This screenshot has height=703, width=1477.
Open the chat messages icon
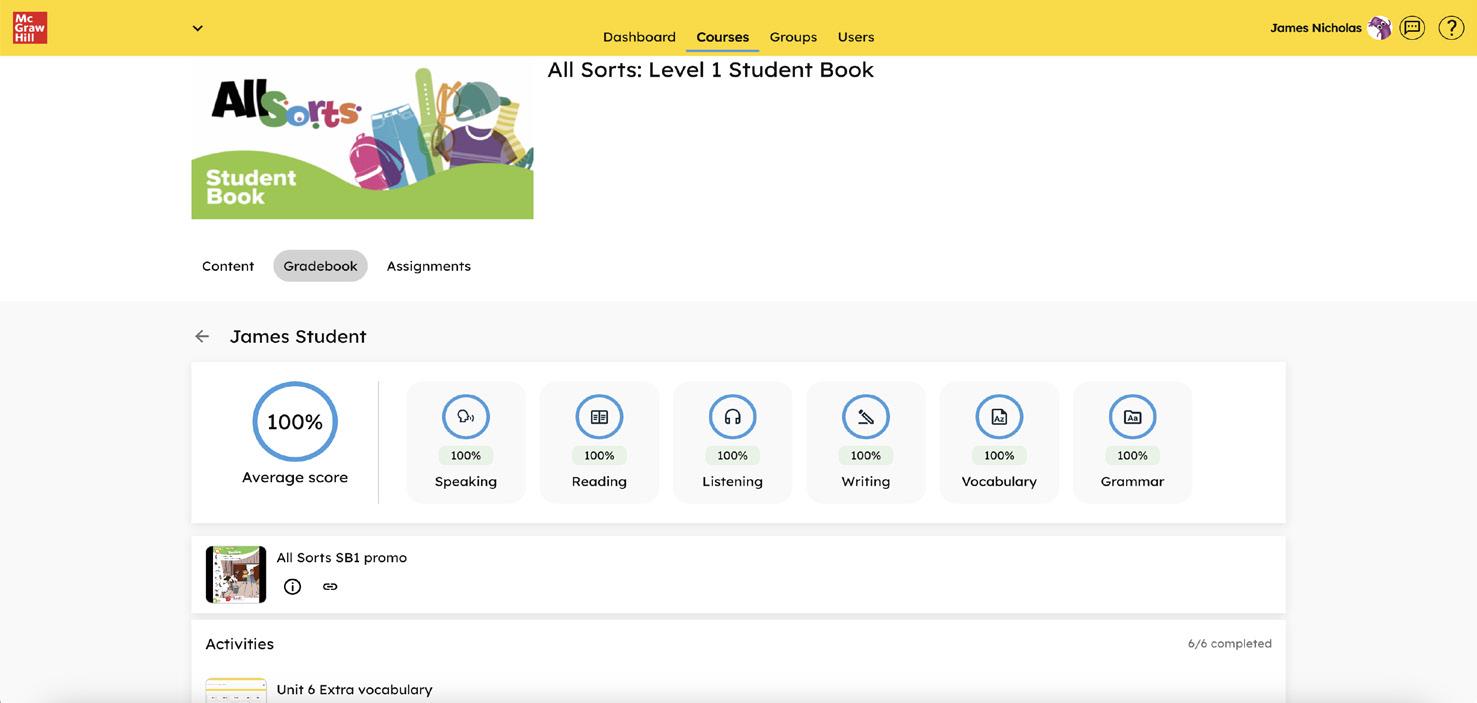click(1412, 28)
